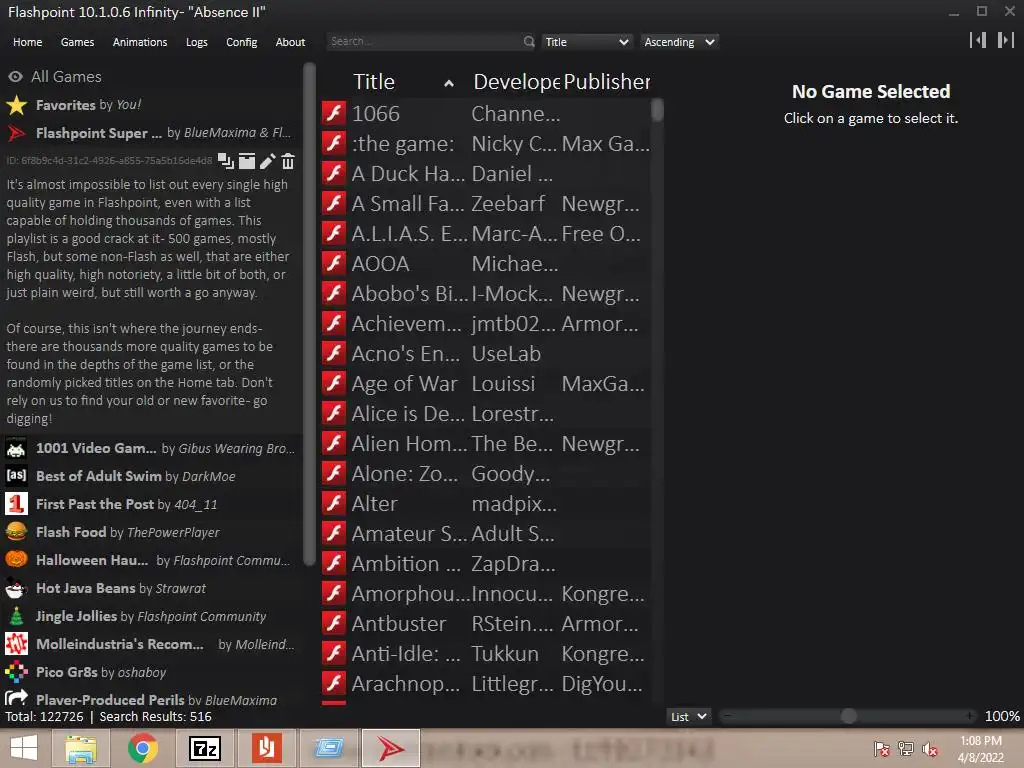The height and width of the screenshot is (768, 1024).
Task: Click the First Past the Post icon
Action: (16, 504)
